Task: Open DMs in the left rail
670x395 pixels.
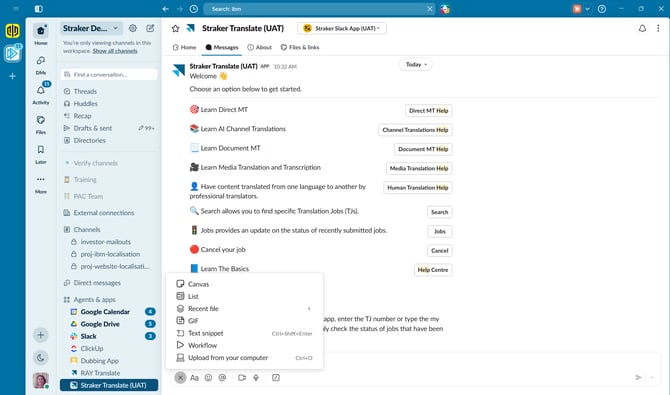Action: (x=41, y=64)
